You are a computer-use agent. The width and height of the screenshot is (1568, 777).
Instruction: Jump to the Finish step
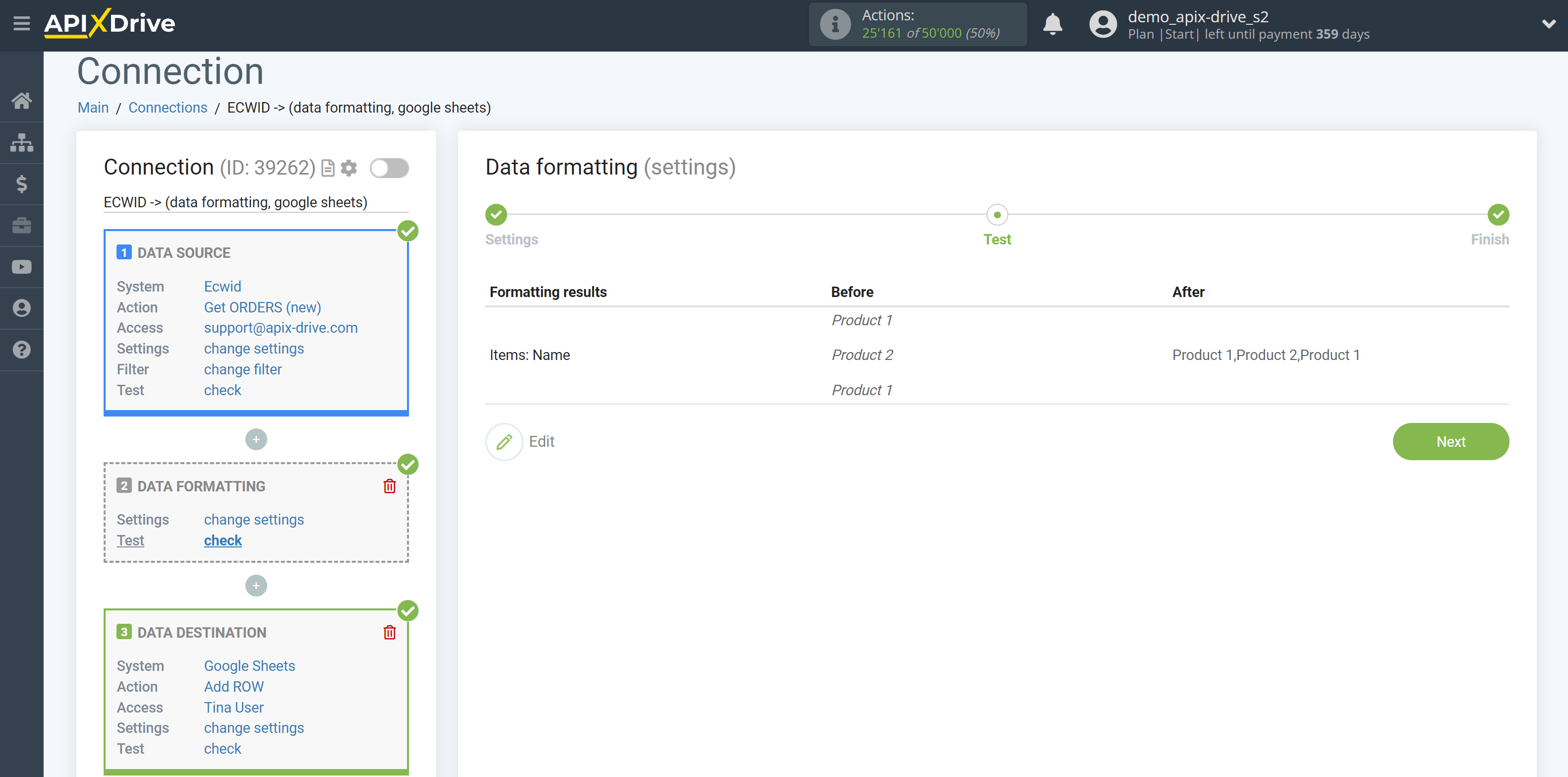pos(1498,214)
